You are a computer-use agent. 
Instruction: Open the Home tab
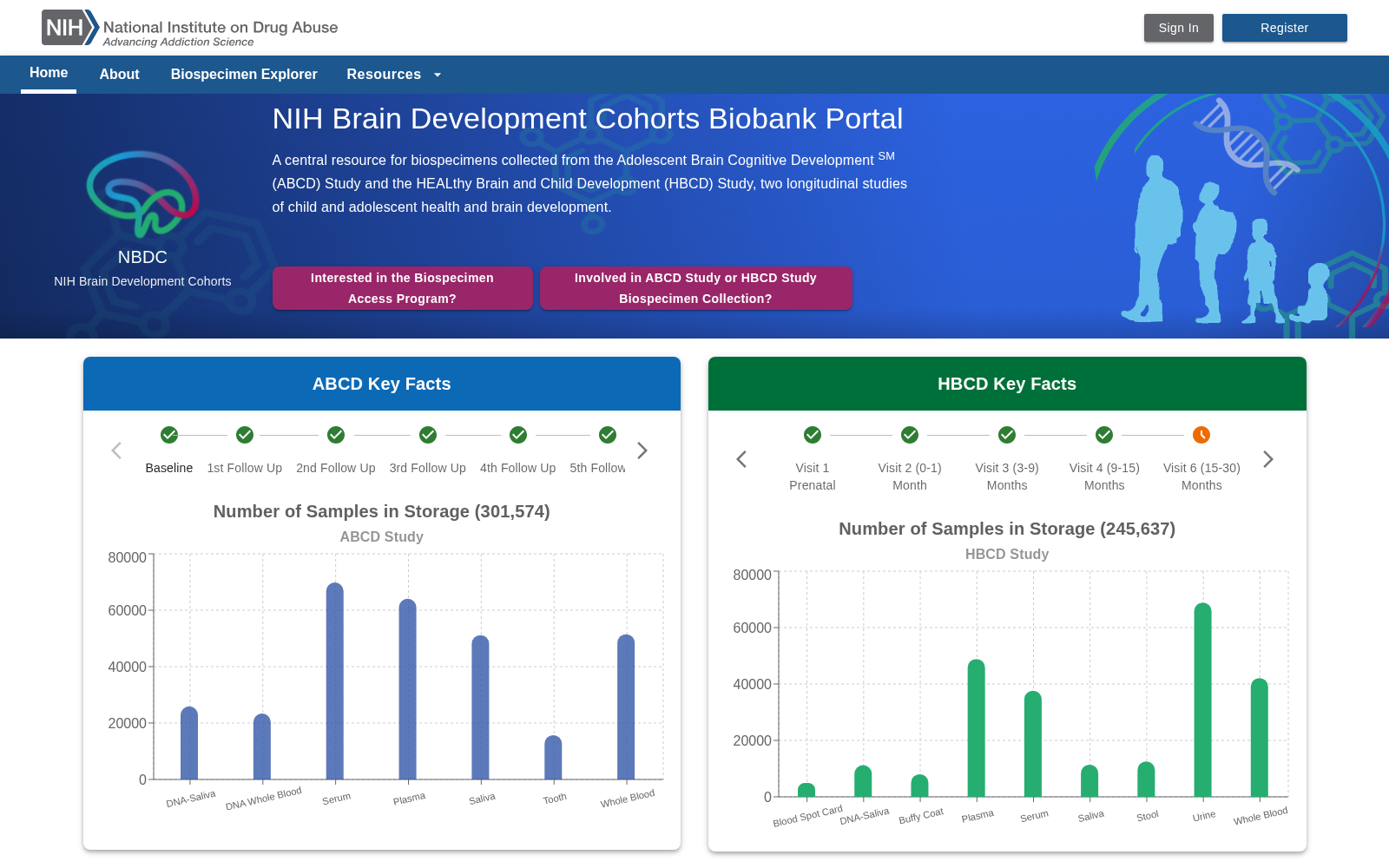click(49, 73)
